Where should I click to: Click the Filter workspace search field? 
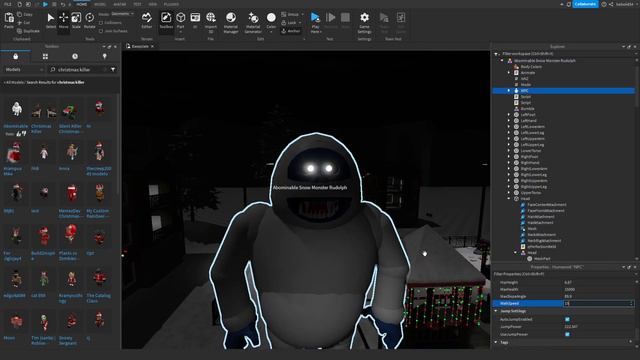[x=563, y=53]
